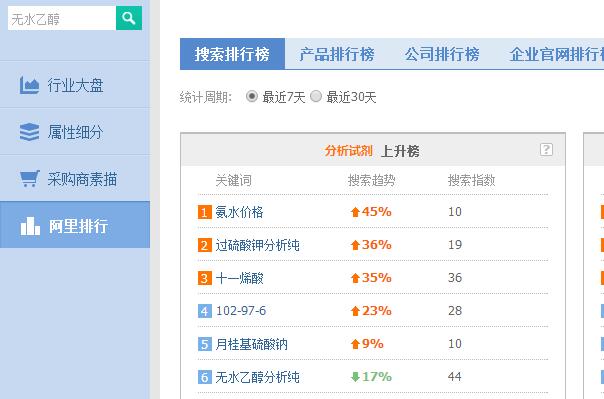Click rank badge 4 beside 102-97-6
Image resolution: width=604 pixels, height=399 pixels.
point(205,311)
